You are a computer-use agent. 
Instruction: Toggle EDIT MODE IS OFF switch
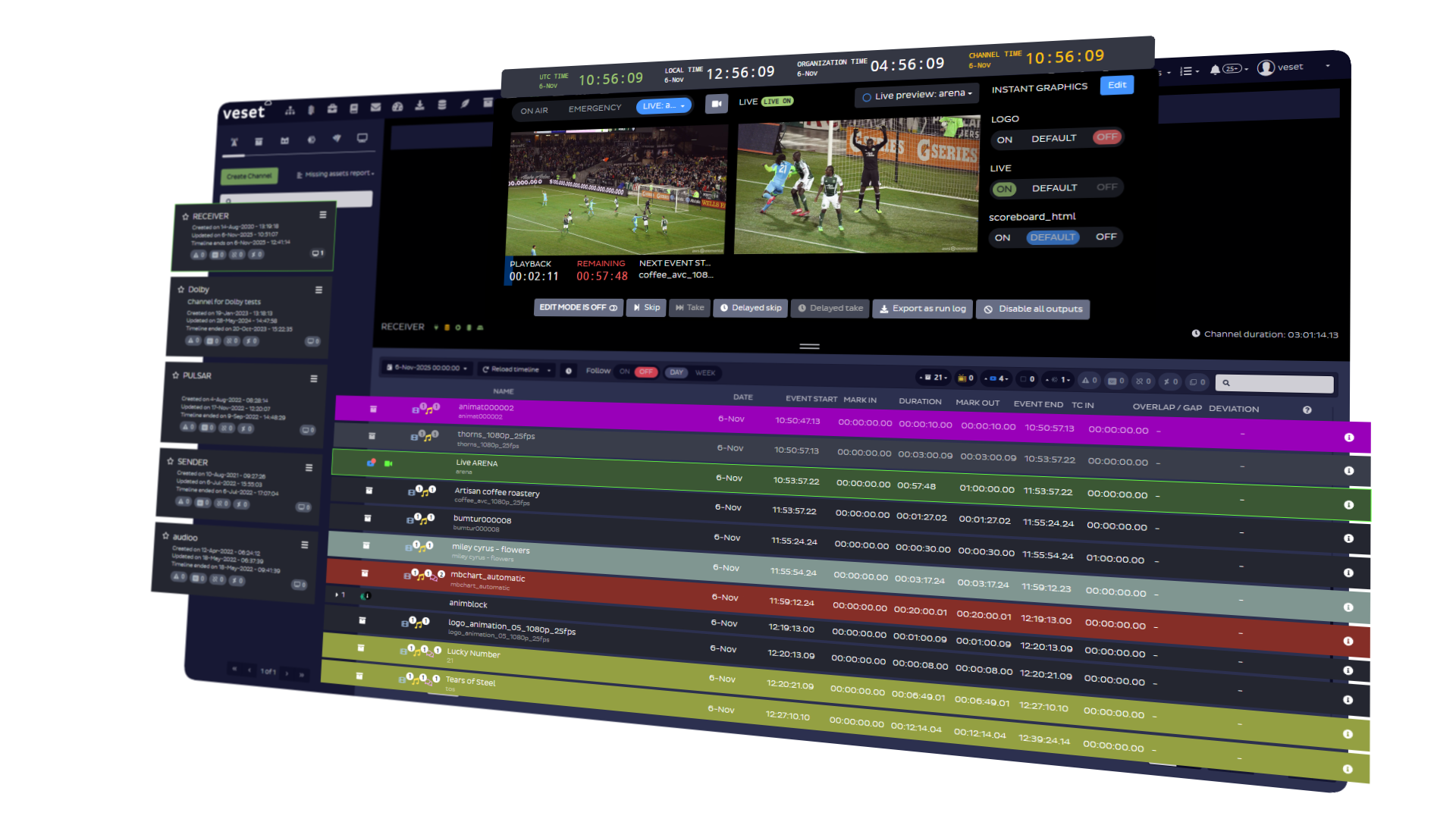[x=578, y=307]
